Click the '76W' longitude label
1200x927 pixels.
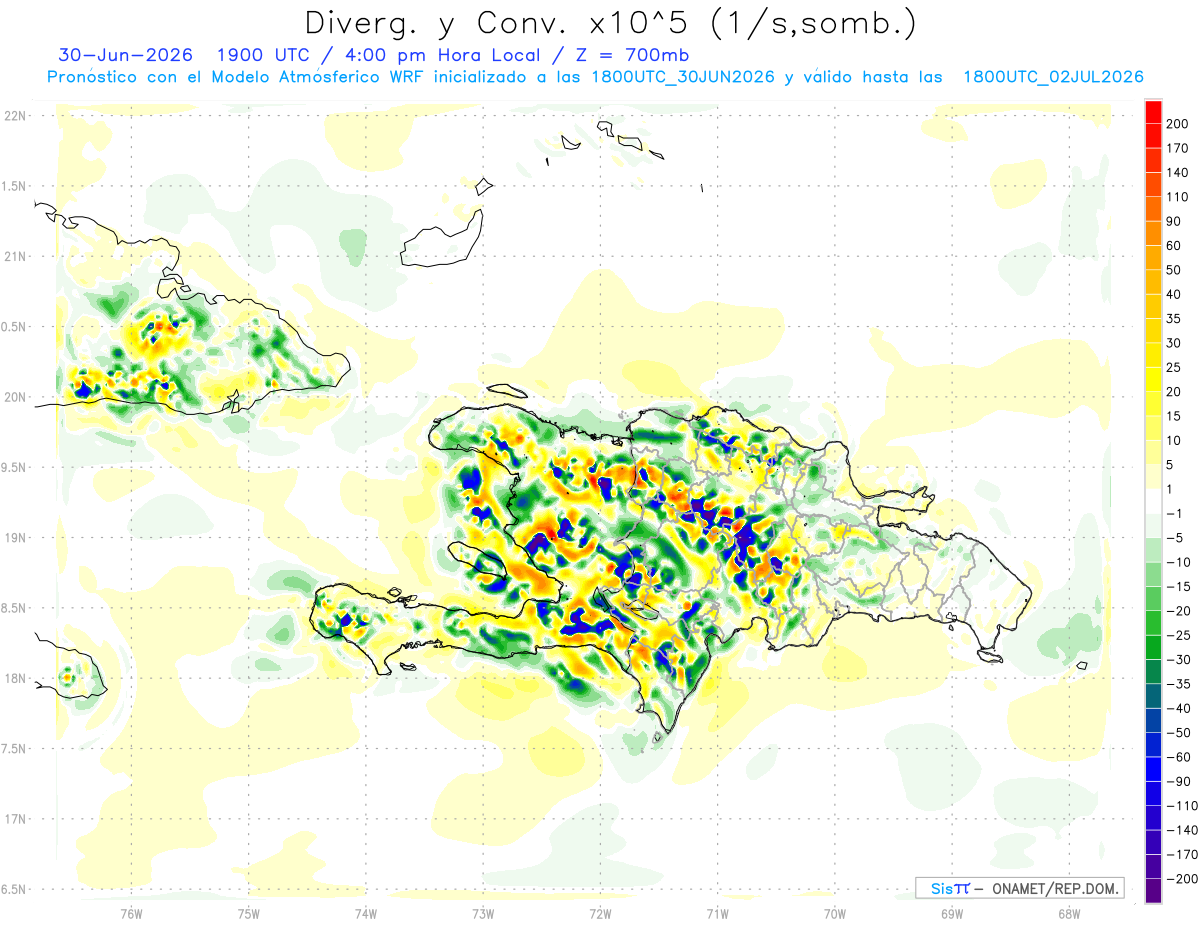pyautogui.click(x=132, y=912)
